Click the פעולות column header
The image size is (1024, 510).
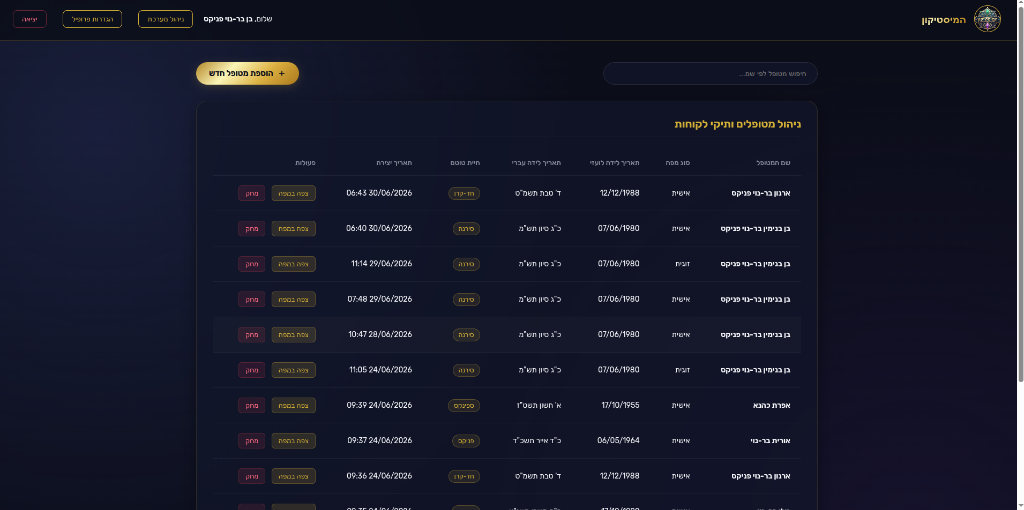point(306,163)
